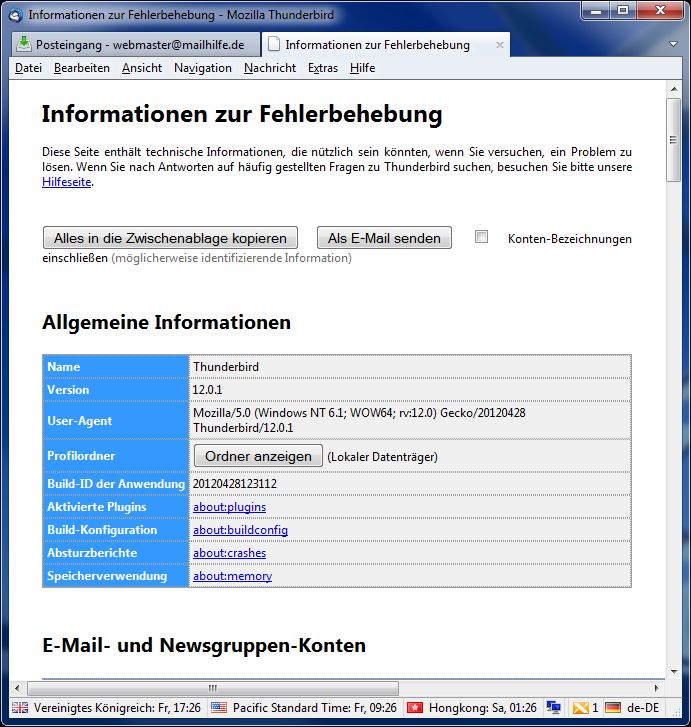Click the Hongkong: Sa, 01:26 entry
691x727 pixels.
coord(483,708)
